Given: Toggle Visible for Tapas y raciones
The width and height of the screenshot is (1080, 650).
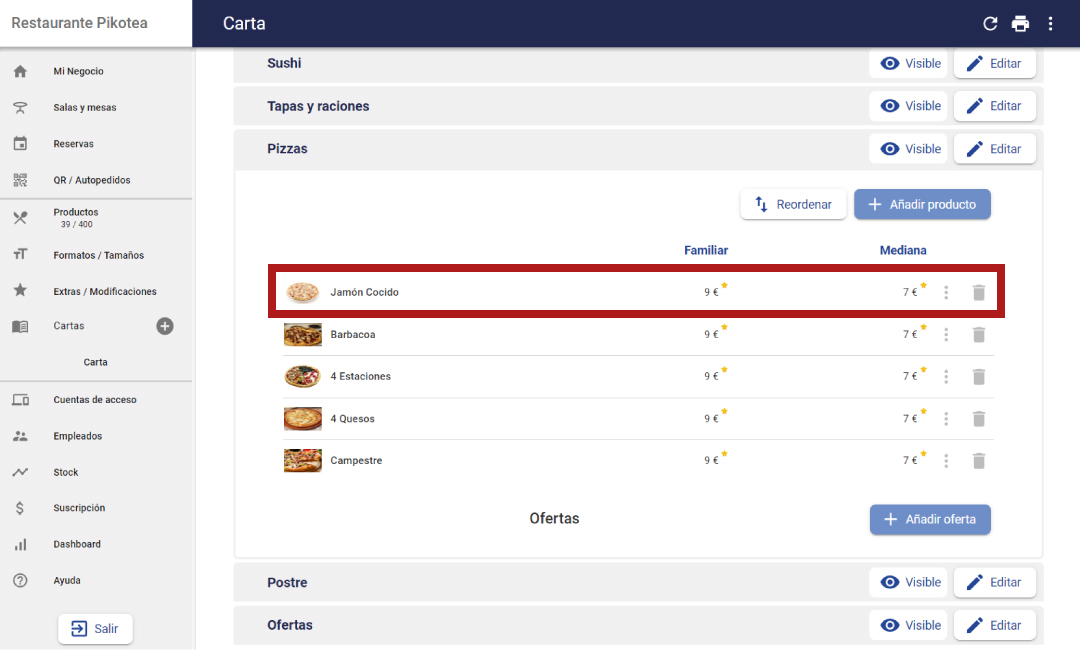Looking at the screenshot, I should point(909,106).
